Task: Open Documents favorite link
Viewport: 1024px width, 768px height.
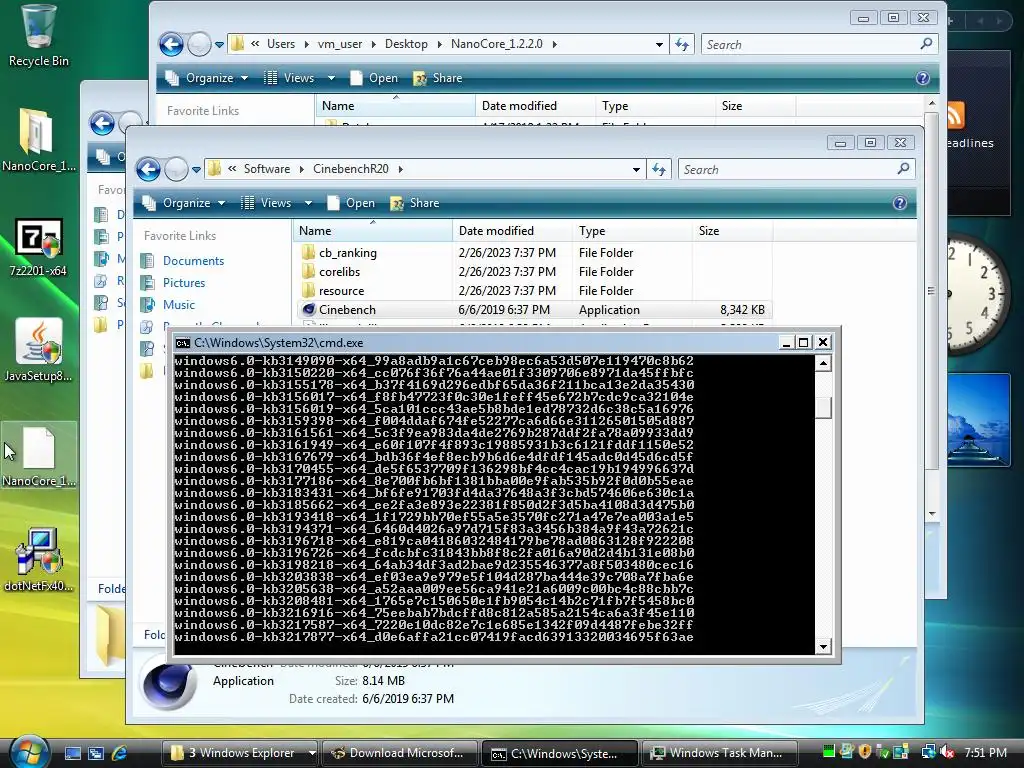Action: 193,261
